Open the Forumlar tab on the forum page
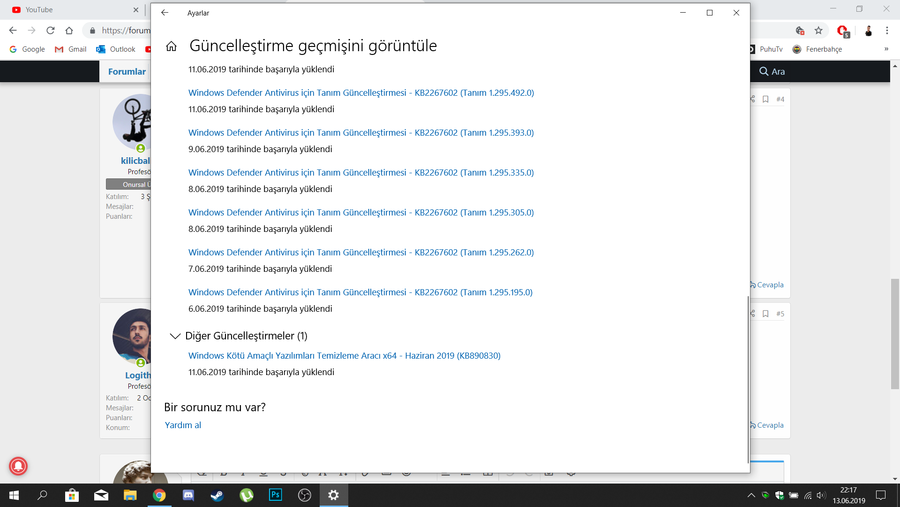The width and height of the screenshot is (900, 507). (x=127, y=72)
